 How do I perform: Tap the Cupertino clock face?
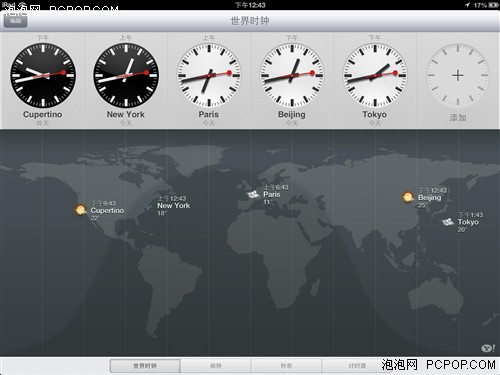pos(43,75)
